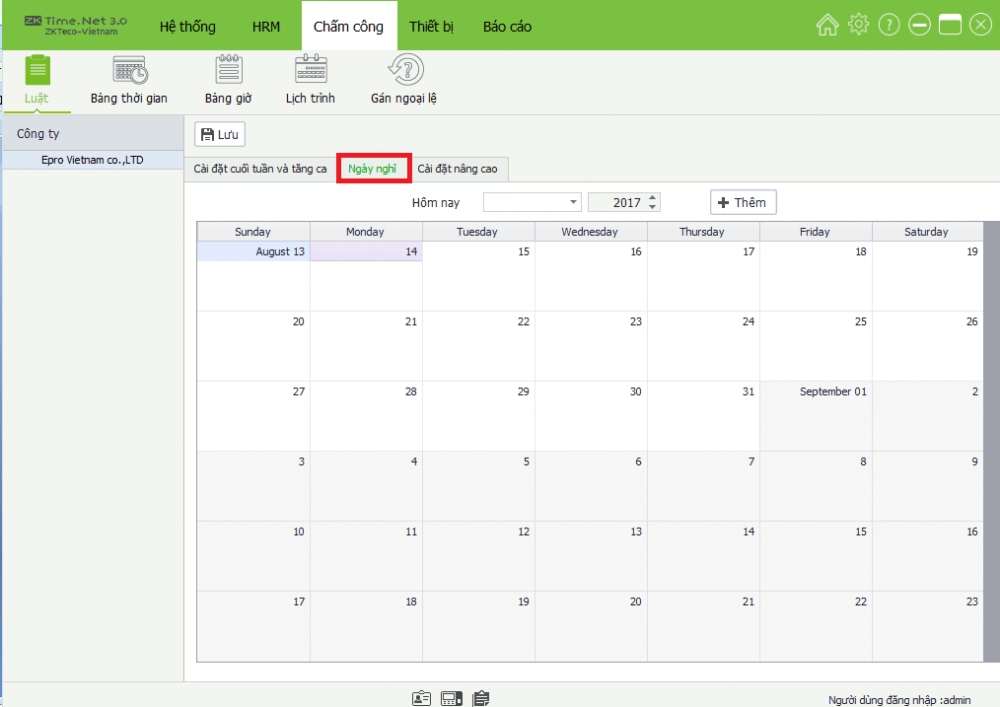Open the employee badge icon at bottom
Screen dimensions: 1000x707
pyautogui.click(x=421, y=697)
